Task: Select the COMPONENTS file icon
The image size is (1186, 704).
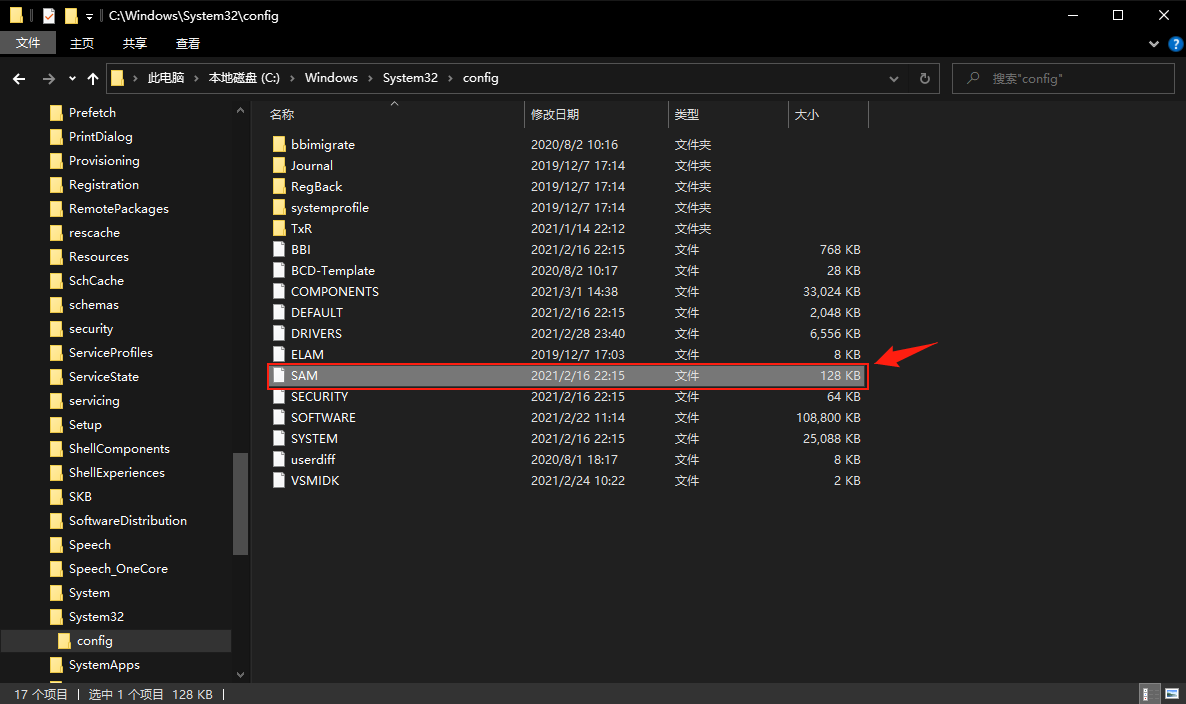Action: (x=279, y=292)
